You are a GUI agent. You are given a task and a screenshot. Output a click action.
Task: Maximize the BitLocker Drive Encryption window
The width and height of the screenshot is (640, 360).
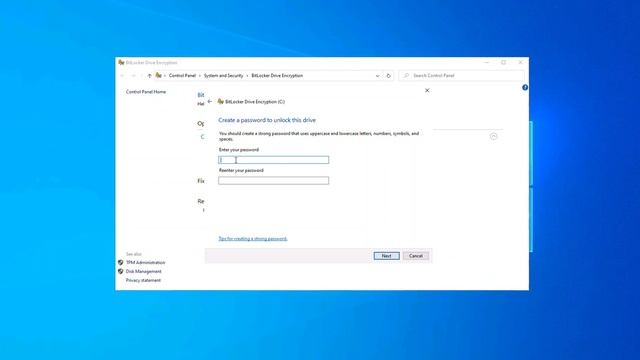[x=503, y=62]
